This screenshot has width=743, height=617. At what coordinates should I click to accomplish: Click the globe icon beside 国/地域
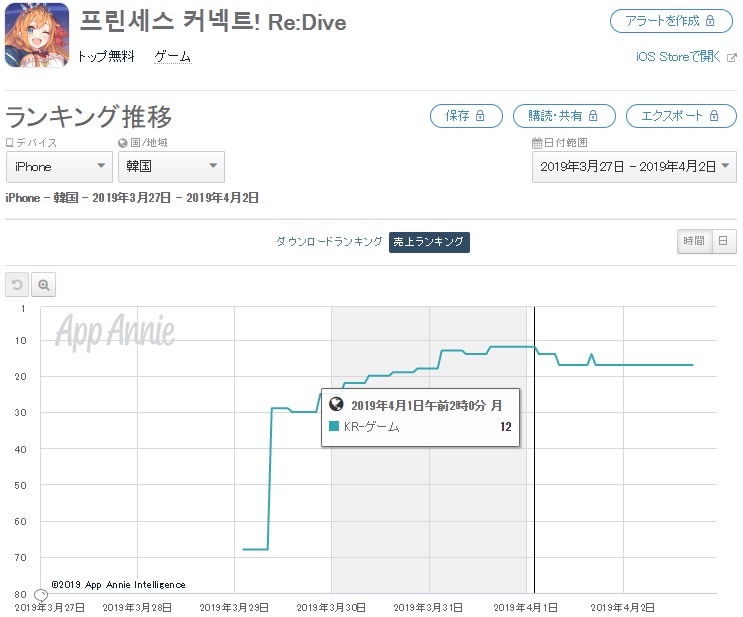pyautogui.click(x=123, y=143)
